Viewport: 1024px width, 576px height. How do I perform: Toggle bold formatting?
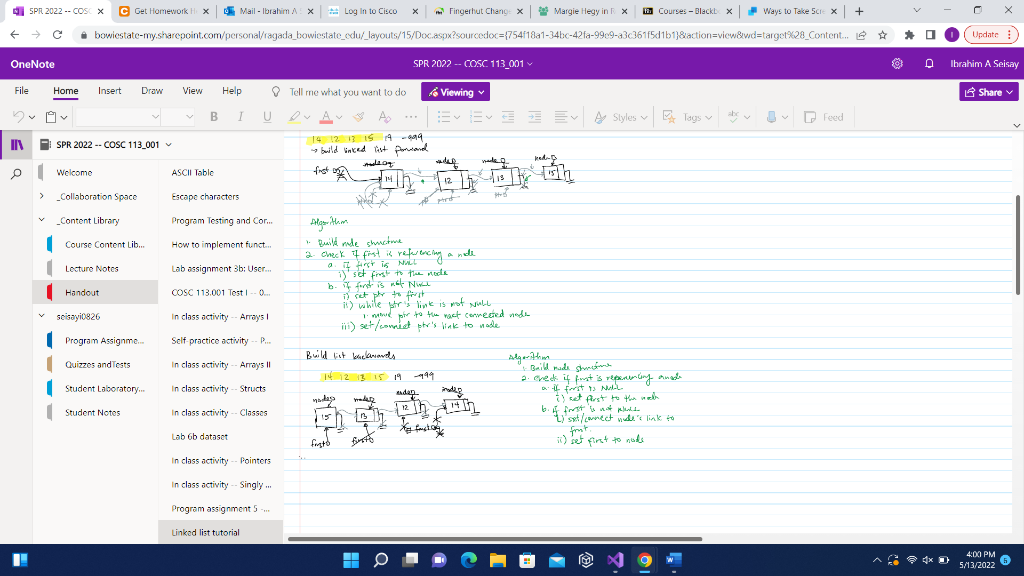tap(214, 117)
